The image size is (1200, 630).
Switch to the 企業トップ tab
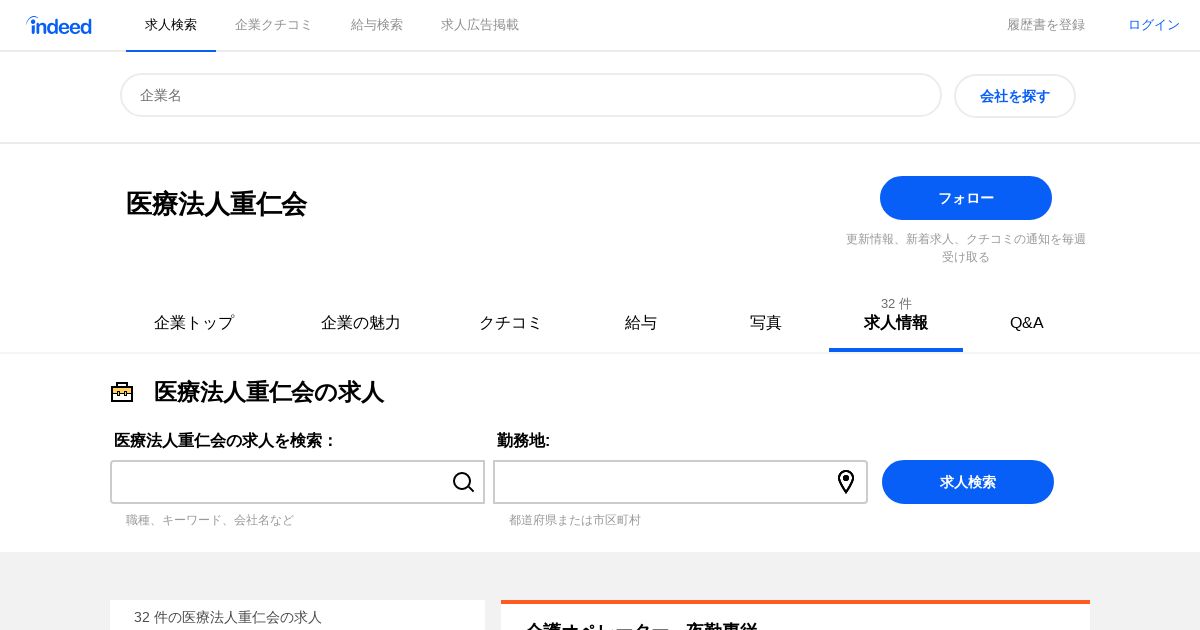(x=194, y=323)
